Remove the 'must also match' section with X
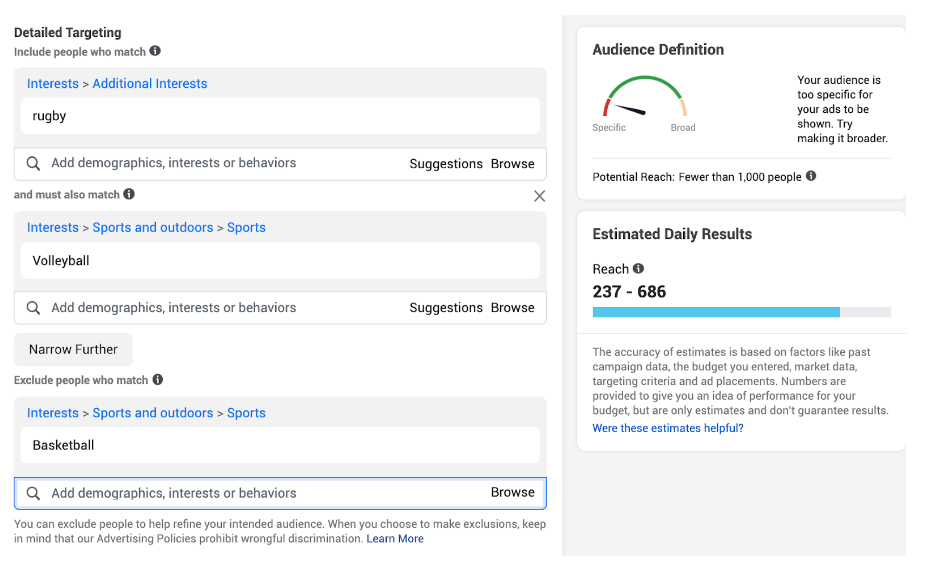Viewport: 936px width, 566px height. click(x=539, y=196)
